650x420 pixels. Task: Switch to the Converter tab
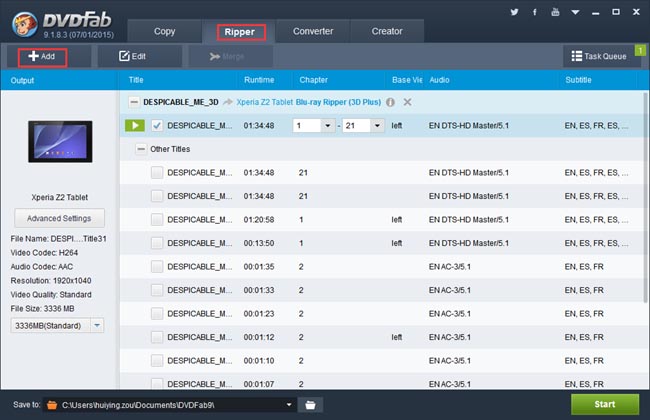coord(313,31)
